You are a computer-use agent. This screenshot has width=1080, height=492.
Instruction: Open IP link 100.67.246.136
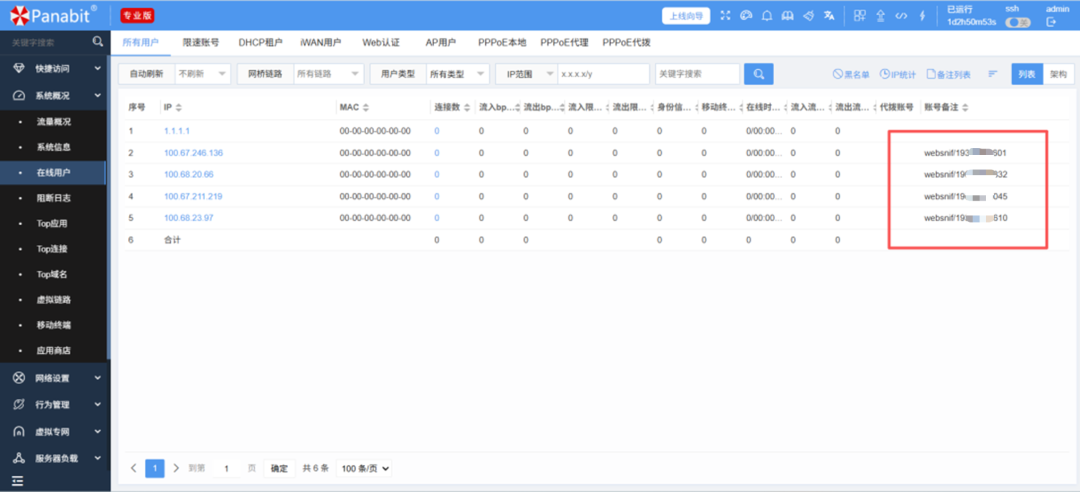[194, 152]
